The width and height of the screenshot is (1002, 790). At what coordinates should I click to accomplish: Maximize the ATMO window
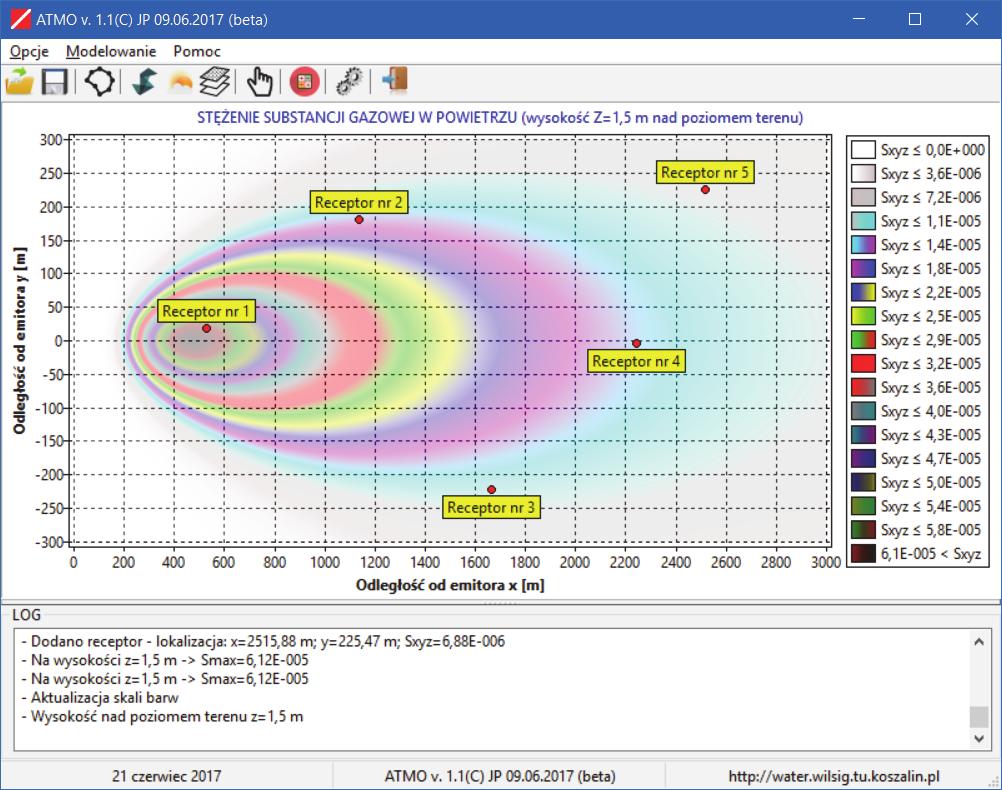coord(915,19)
